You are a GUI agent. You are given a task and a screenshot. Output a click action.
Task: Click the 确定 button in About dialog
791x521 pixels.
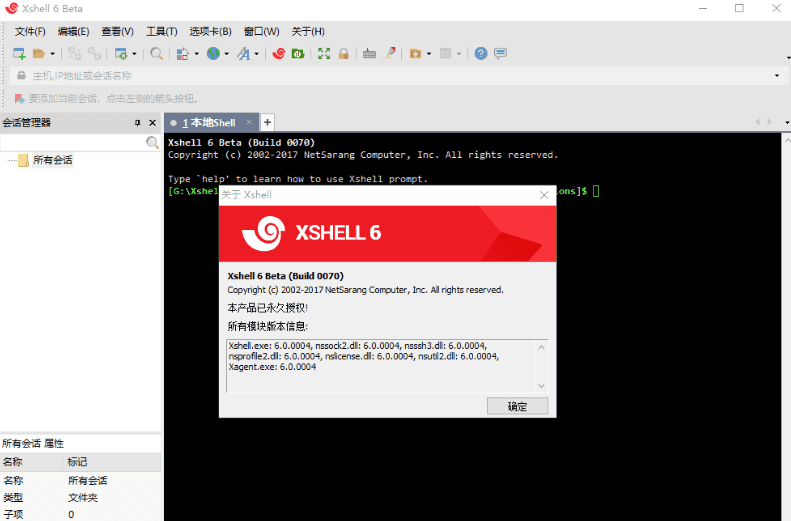(517, 407)
